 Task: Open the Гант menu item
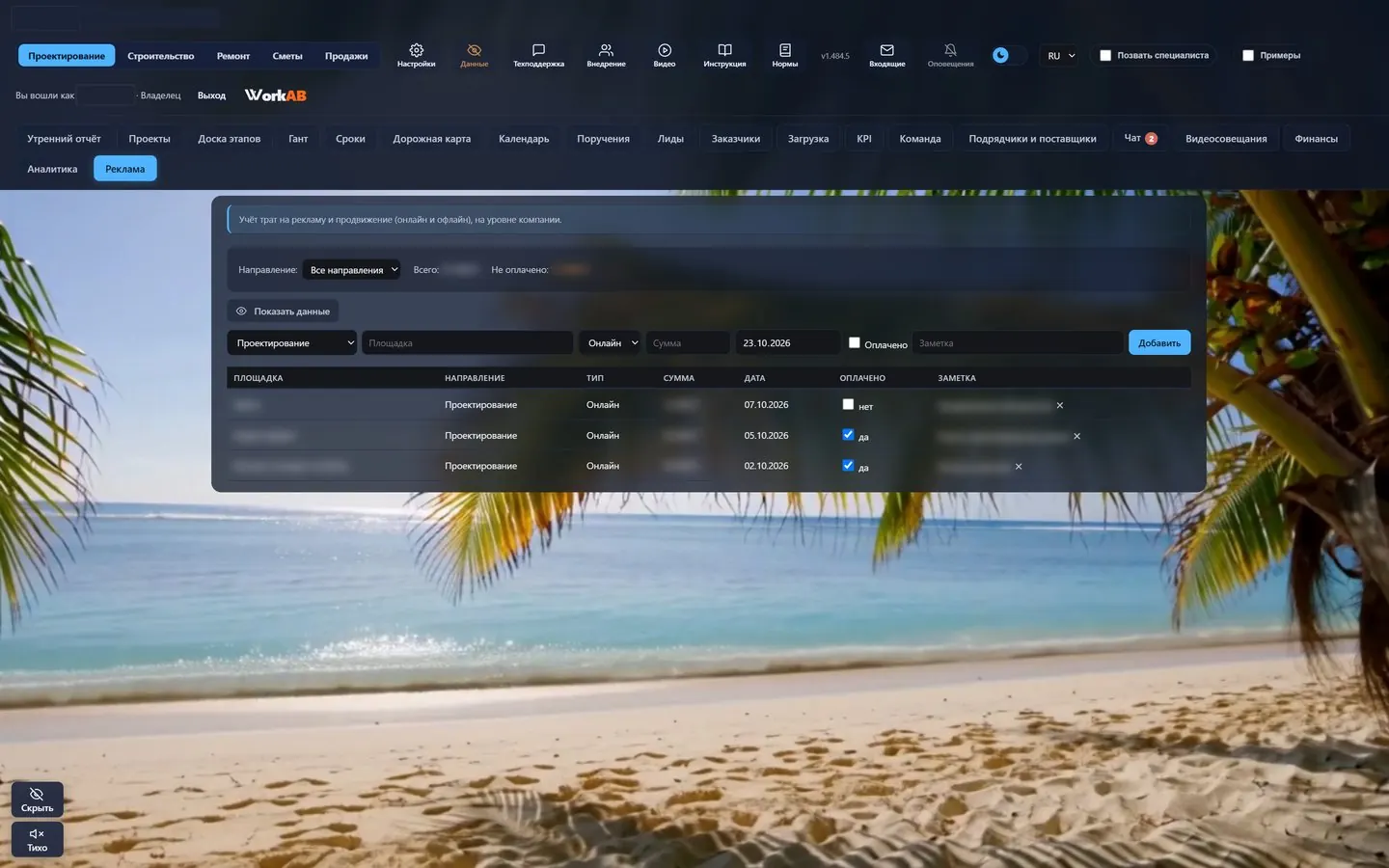[298, 139]
